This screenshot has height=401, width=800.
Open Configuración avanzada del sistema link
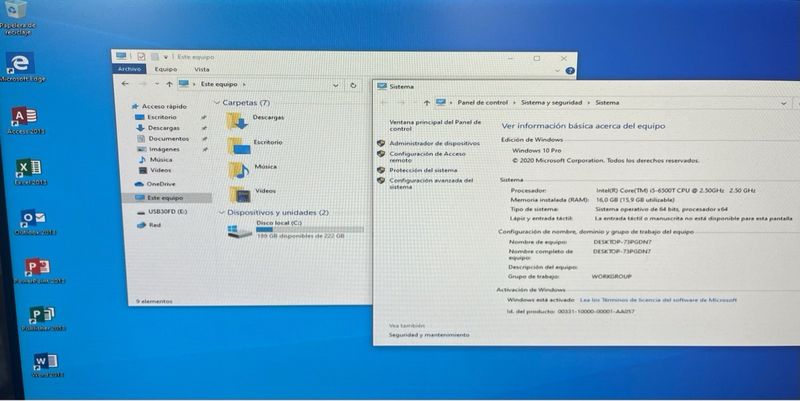(431, 184)
